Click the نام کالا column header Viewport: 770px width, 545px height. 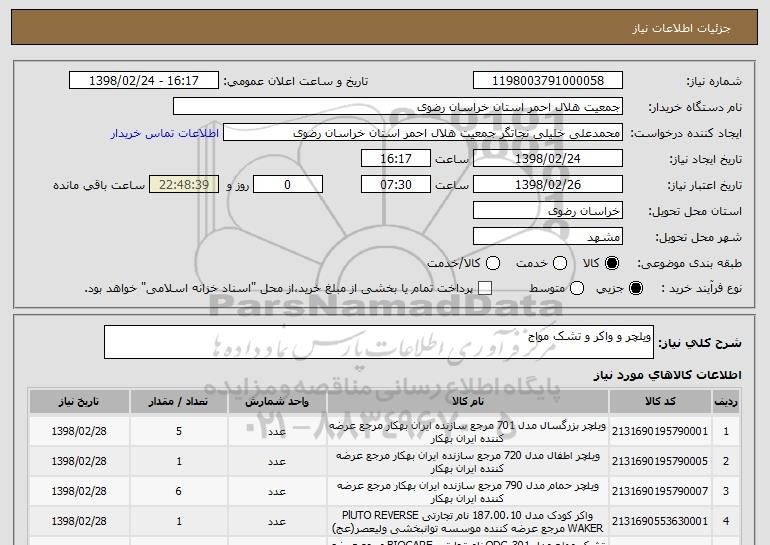click(468, 402)
